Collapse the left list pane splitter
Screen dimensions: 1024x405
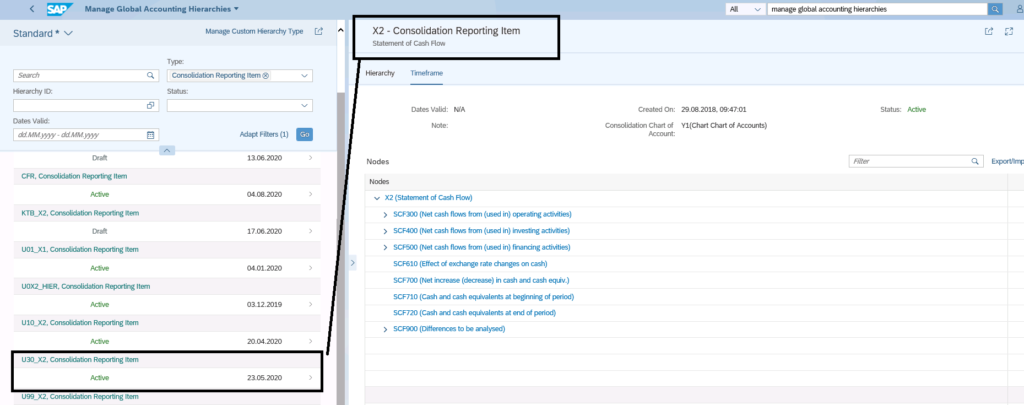point(351,263)
